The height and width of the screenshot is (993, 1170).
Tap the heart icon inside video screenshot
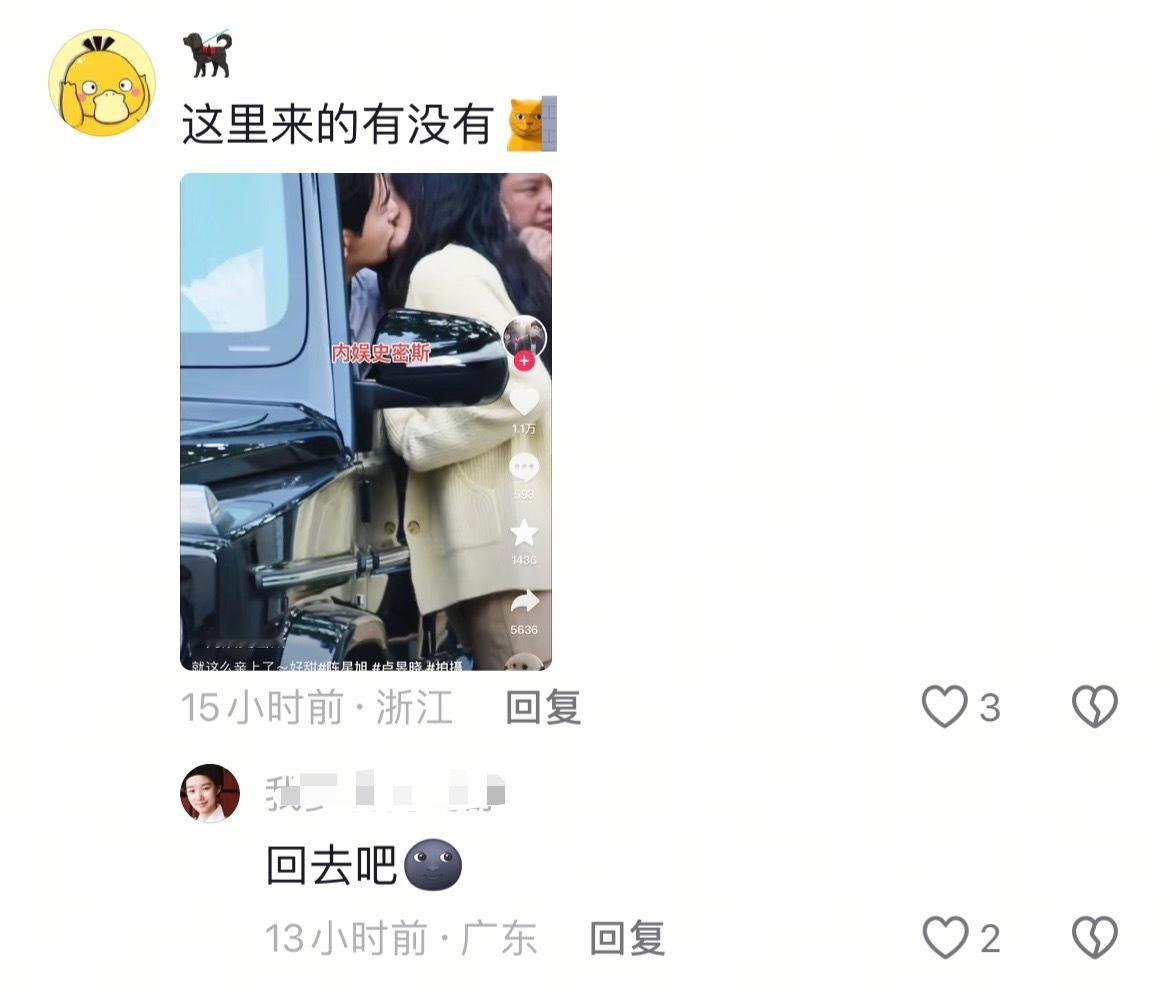[x=524, y=402]
